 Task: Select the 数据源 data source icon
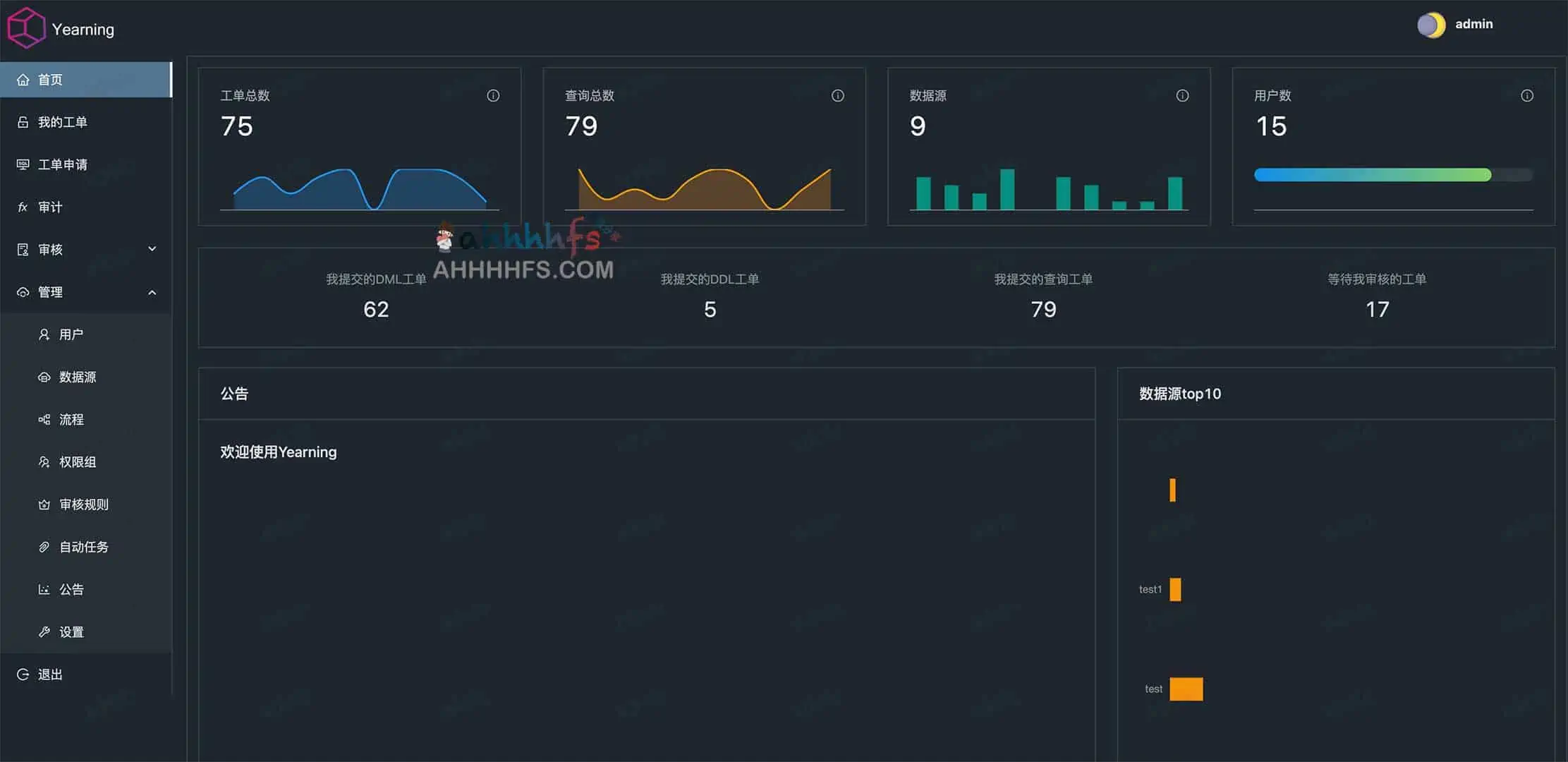point(44,377)
